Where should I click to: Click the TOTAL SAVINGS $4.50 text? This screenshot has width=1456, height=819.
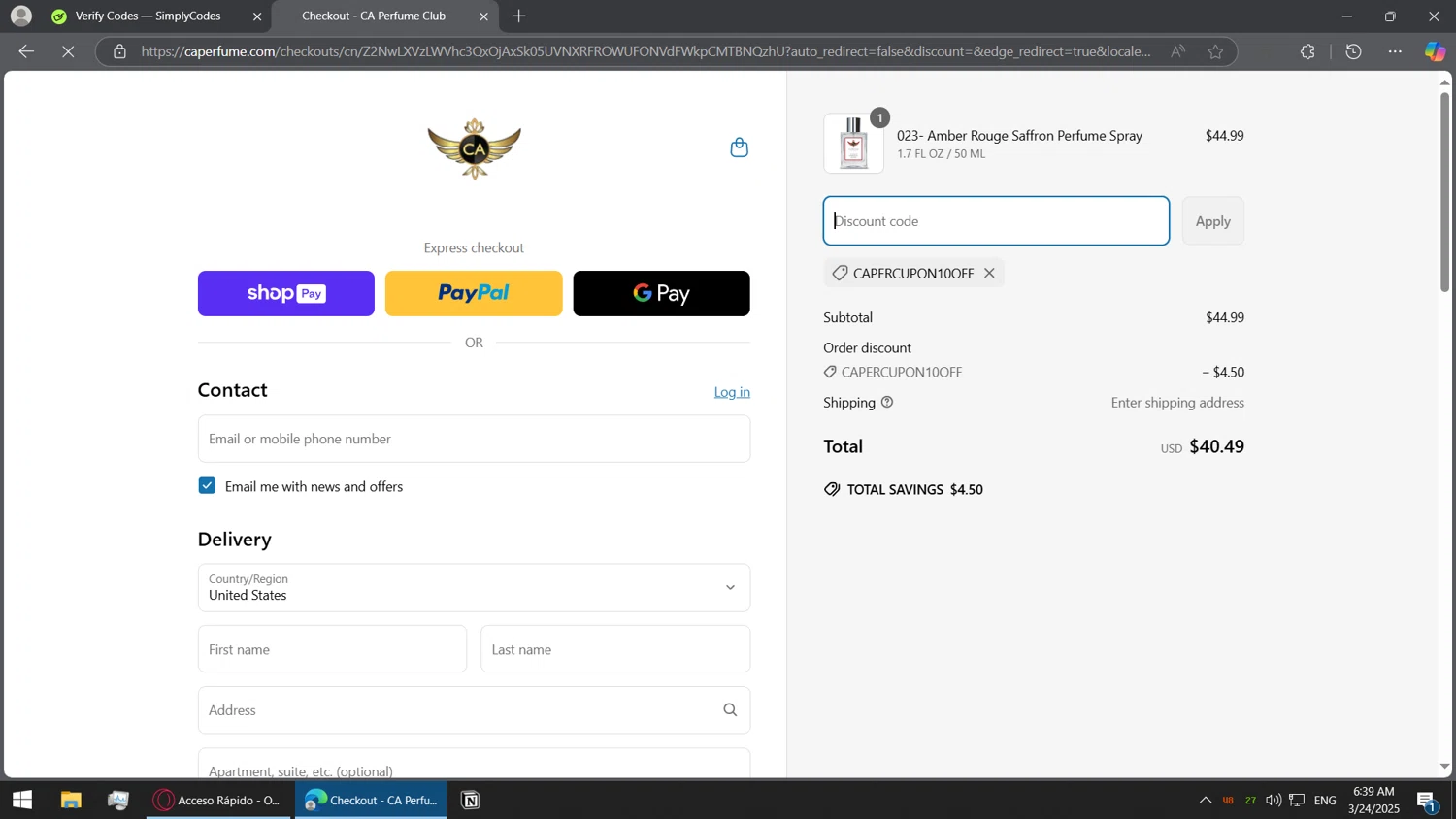pyautogui.click(x=914, y=490)
